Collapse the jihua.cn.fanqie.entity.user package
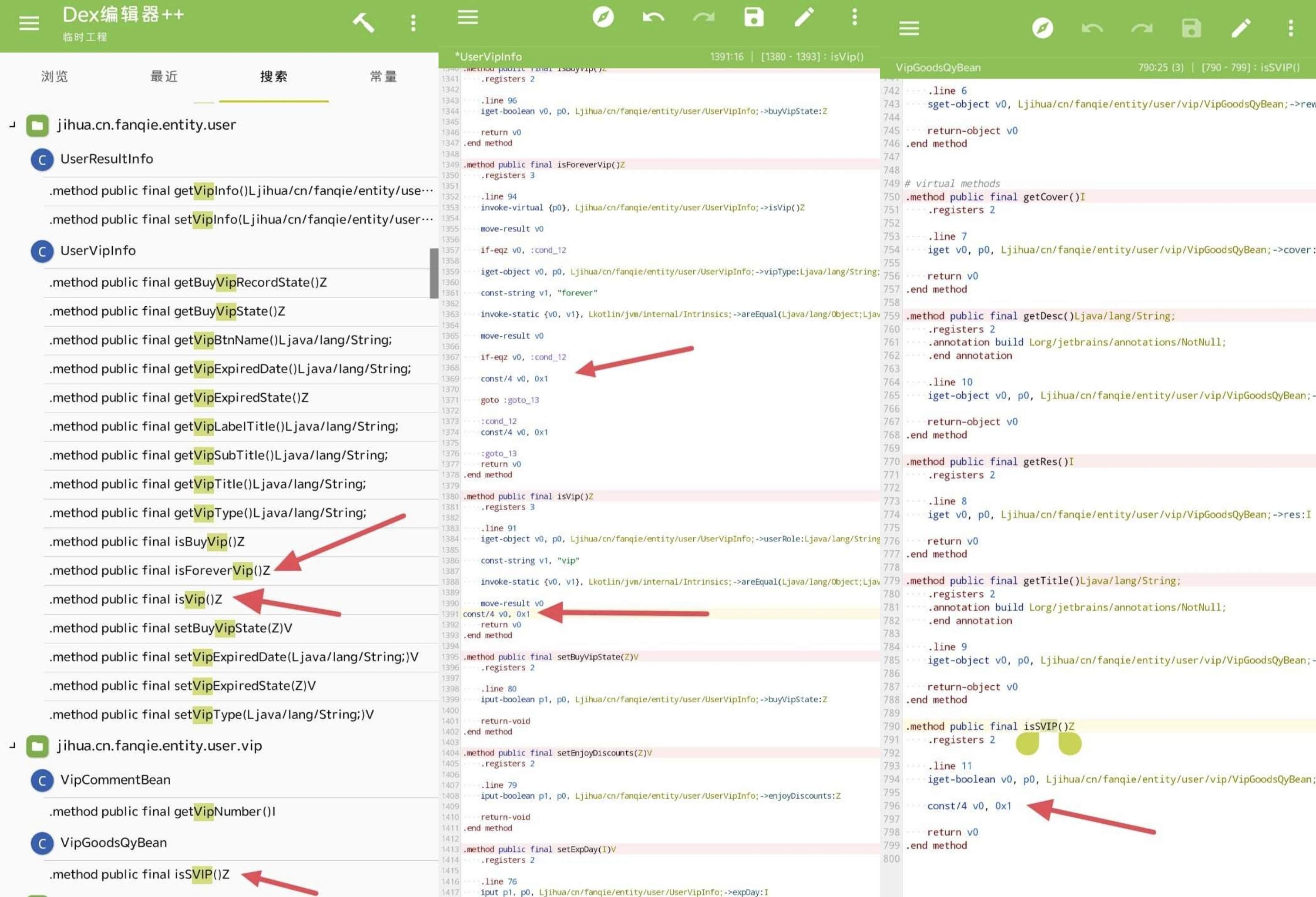 (13, 125)
